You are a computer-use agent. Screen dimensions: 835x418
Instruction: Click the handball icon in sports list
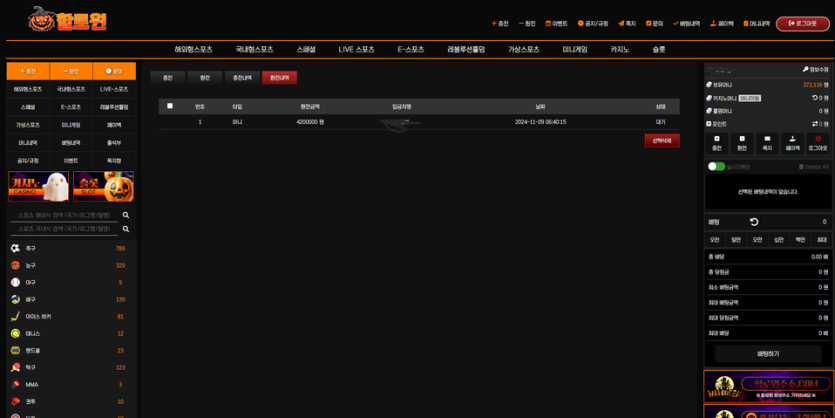pos(15,350)
